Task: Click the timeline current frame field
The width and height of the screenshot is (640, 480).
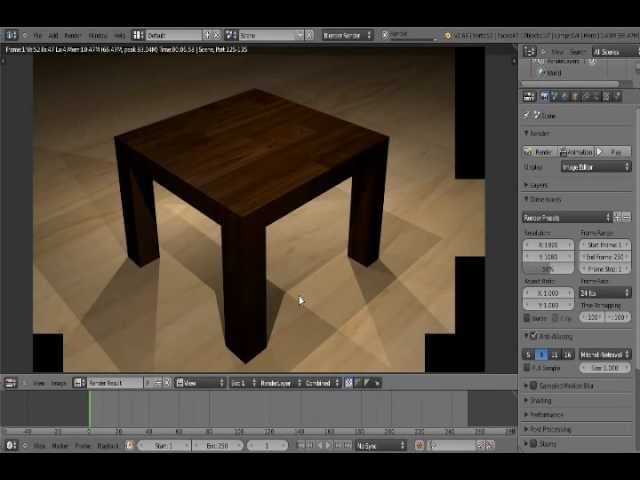Action: click(267, 445)
